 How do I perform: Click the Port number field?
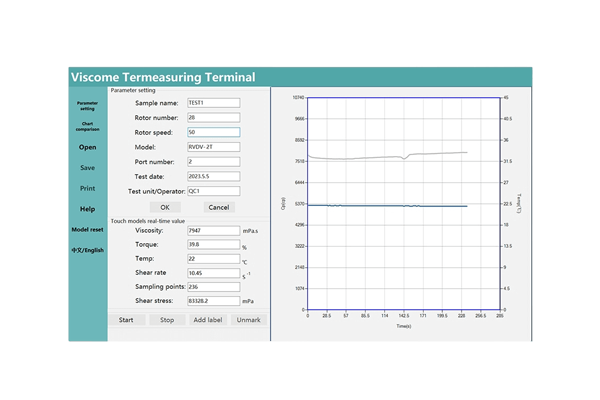tap(212, 161)
